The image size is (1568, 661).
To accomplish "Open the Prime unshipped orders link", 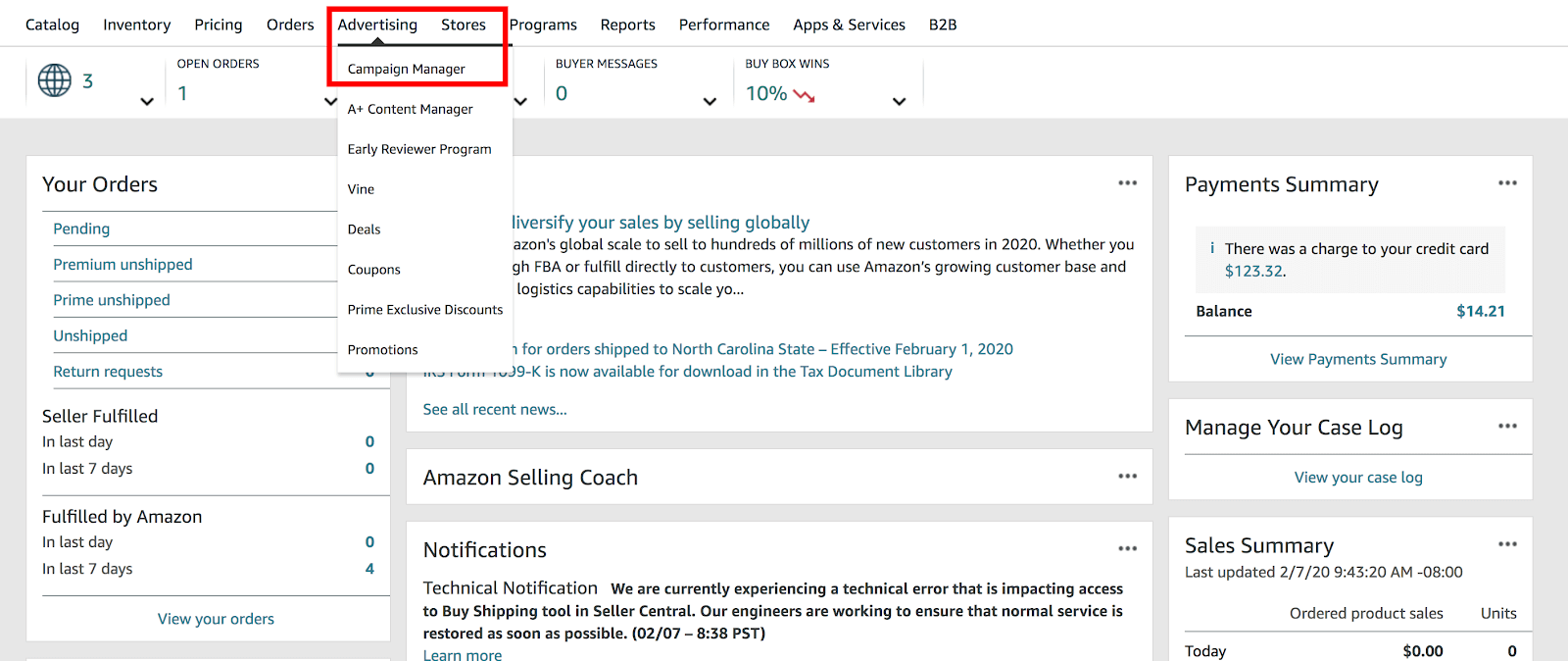I will (112, 300).
